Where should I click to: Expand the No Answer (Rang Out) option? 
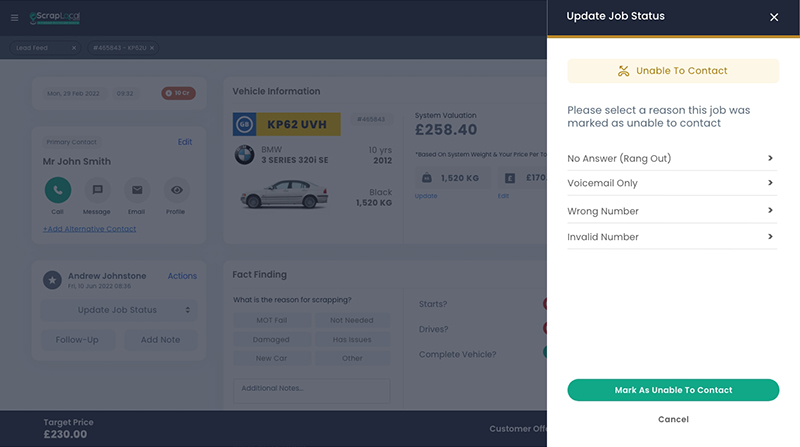pyautogui.click(x=670, y=158)
